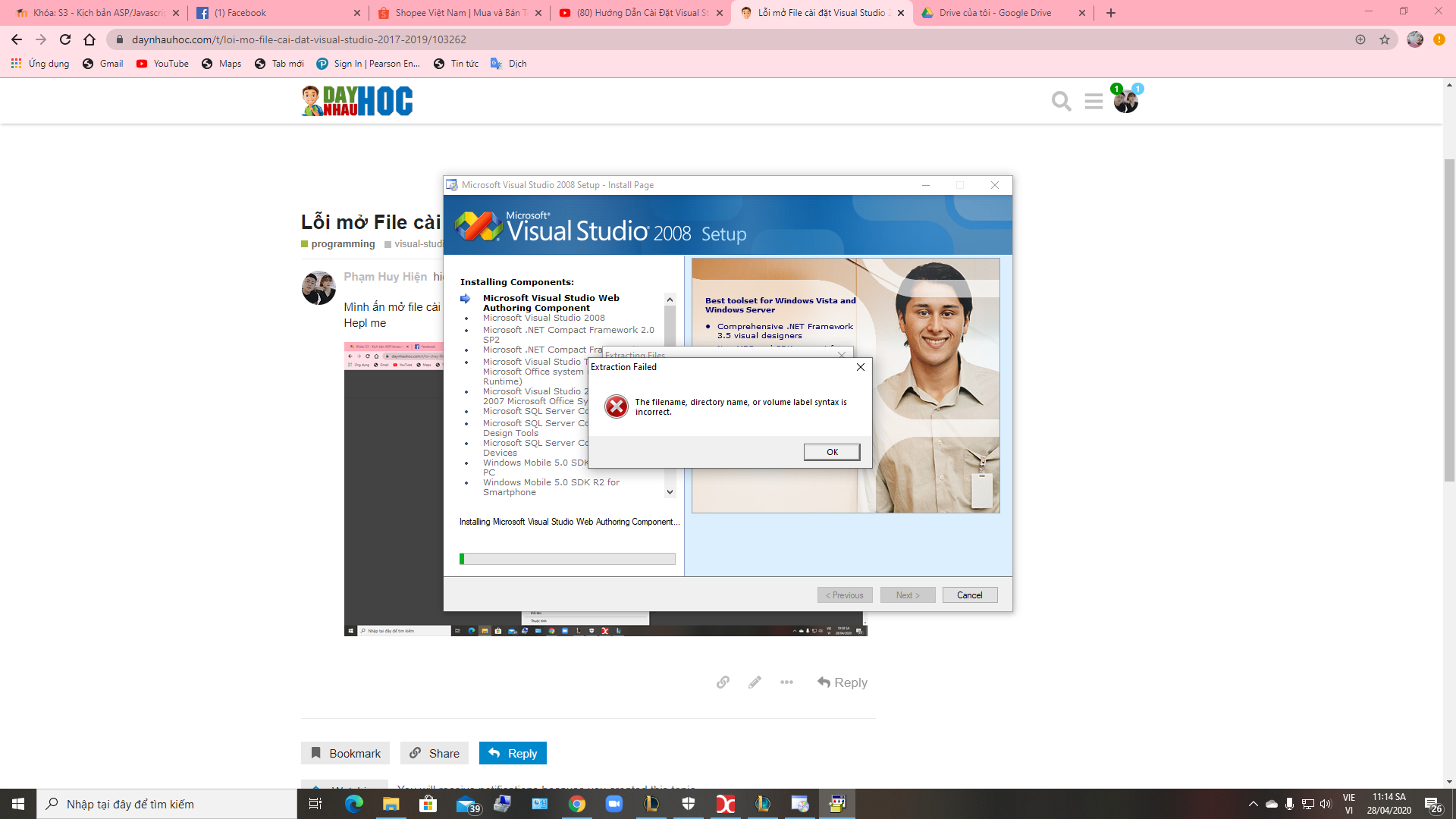Click the Previous button in Setup wizard

tap(845, 595)
